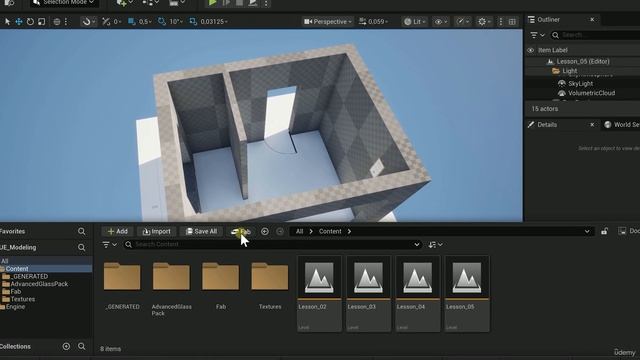This screenshot has height=360, width=640.
Task: Search Collections magnifier icon
Action: 82,347
